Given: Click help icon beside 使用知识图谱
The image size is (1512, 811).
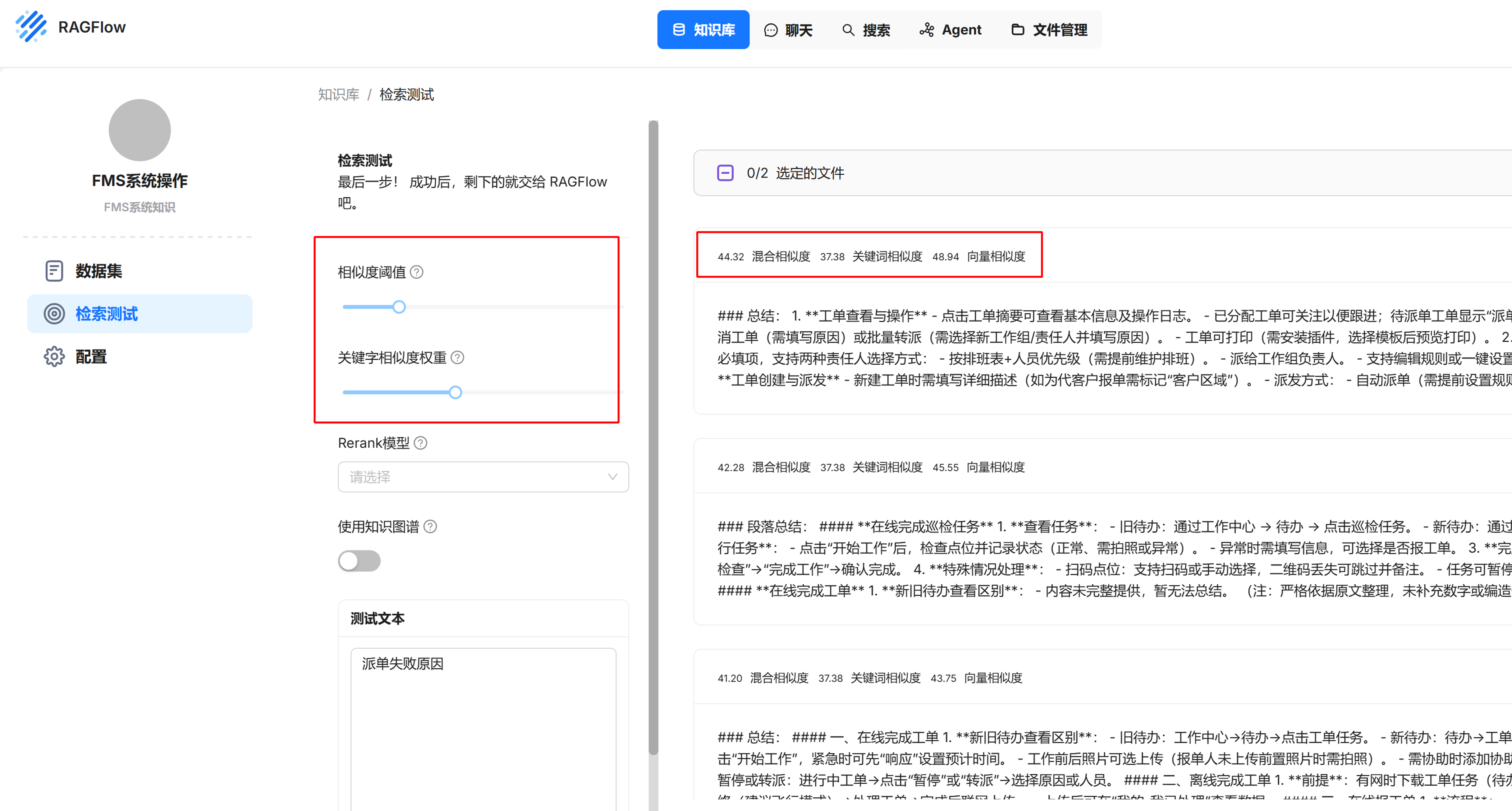Looking at the screenshot, I should tap(430, 526).
